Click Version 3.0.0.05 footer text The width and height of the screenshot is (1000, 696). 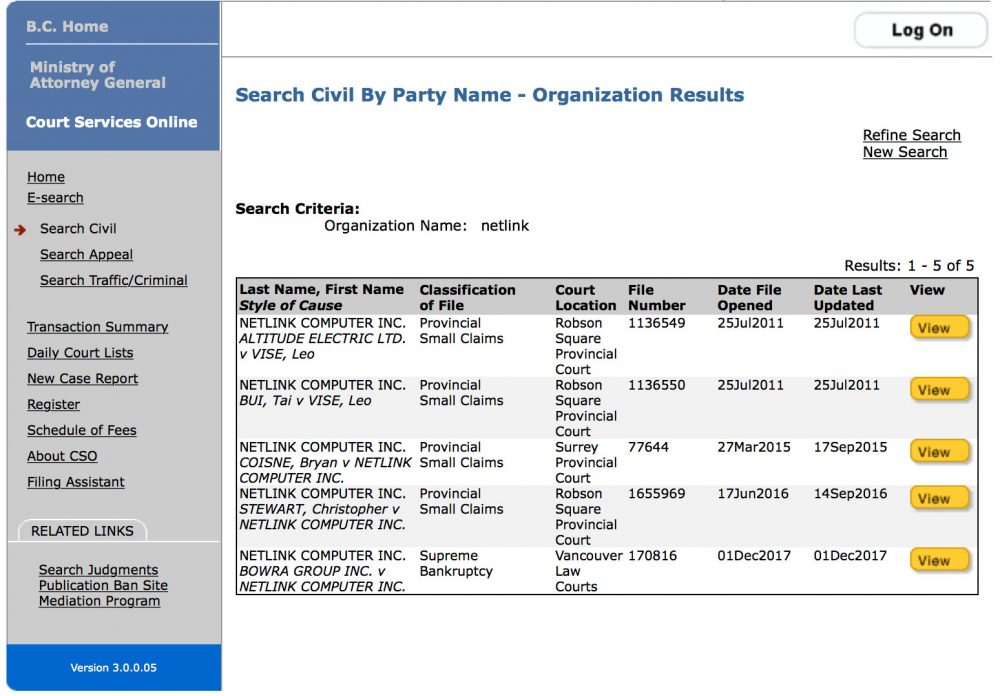click(x=114, y=667)
